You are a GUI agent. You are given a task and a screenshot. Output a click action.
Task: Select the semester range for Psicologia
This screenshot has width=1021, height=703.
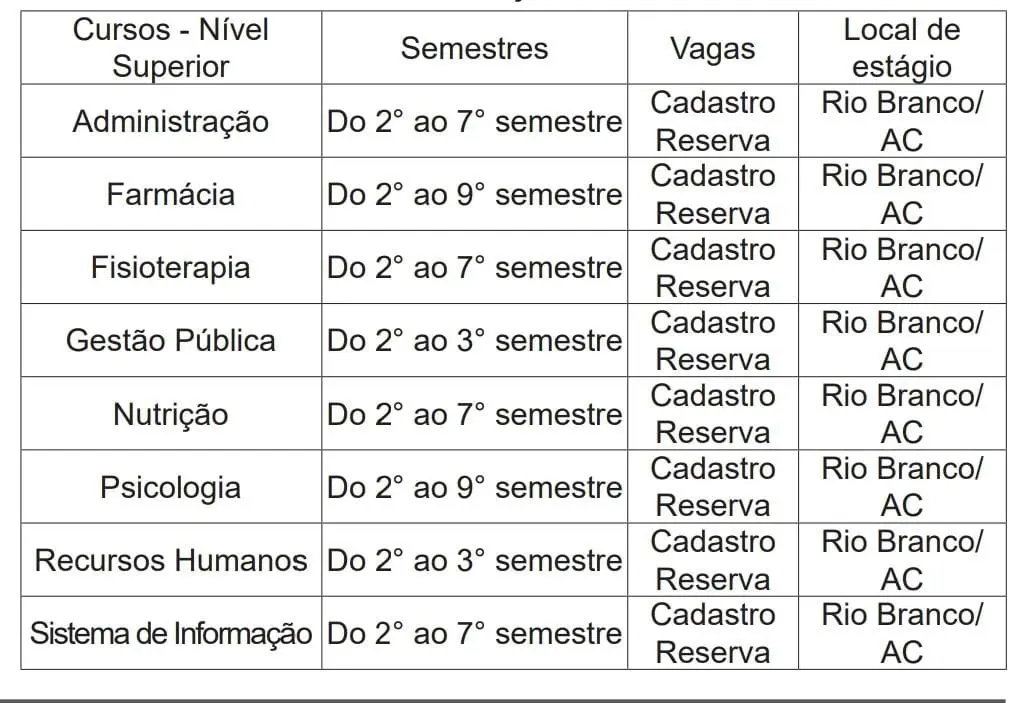coord(474,487)
